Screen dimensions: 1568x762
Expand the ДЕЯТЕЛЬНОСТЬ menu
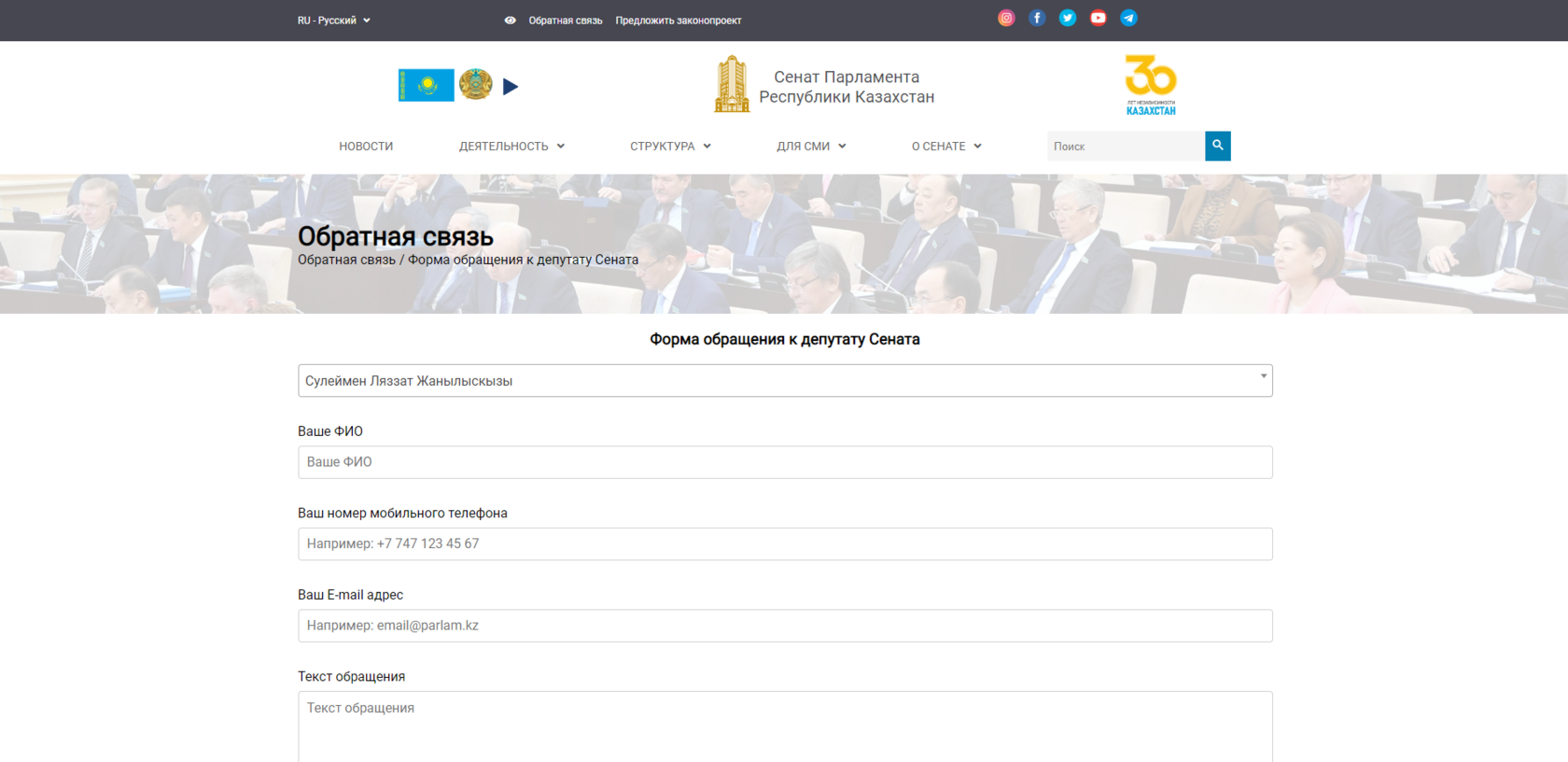click(x=511, y=147)
